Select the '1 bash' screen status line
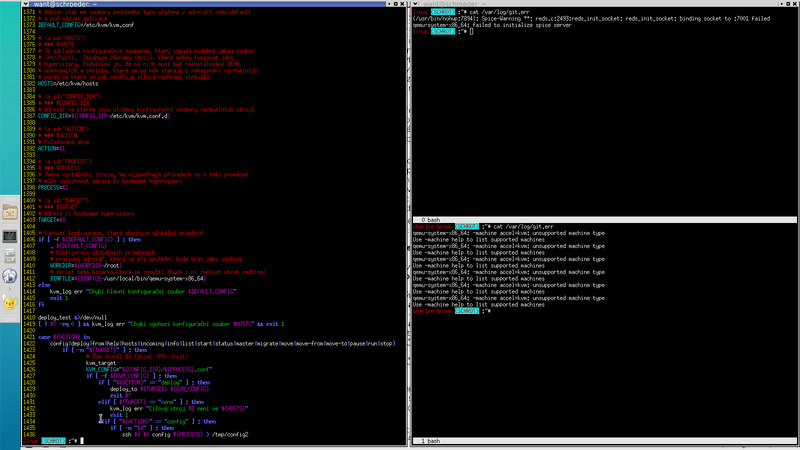This screenshot has width=800, height=450. 604,441
